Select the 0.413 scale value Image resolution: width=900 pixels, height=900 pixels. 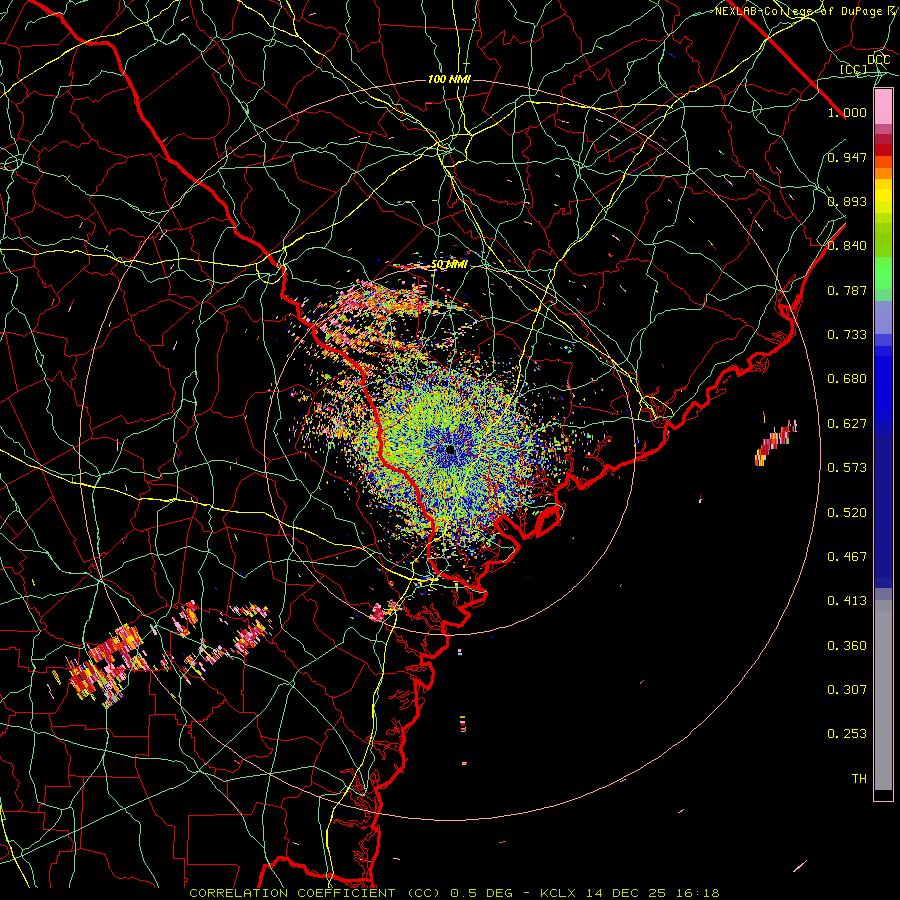[847, 601]
